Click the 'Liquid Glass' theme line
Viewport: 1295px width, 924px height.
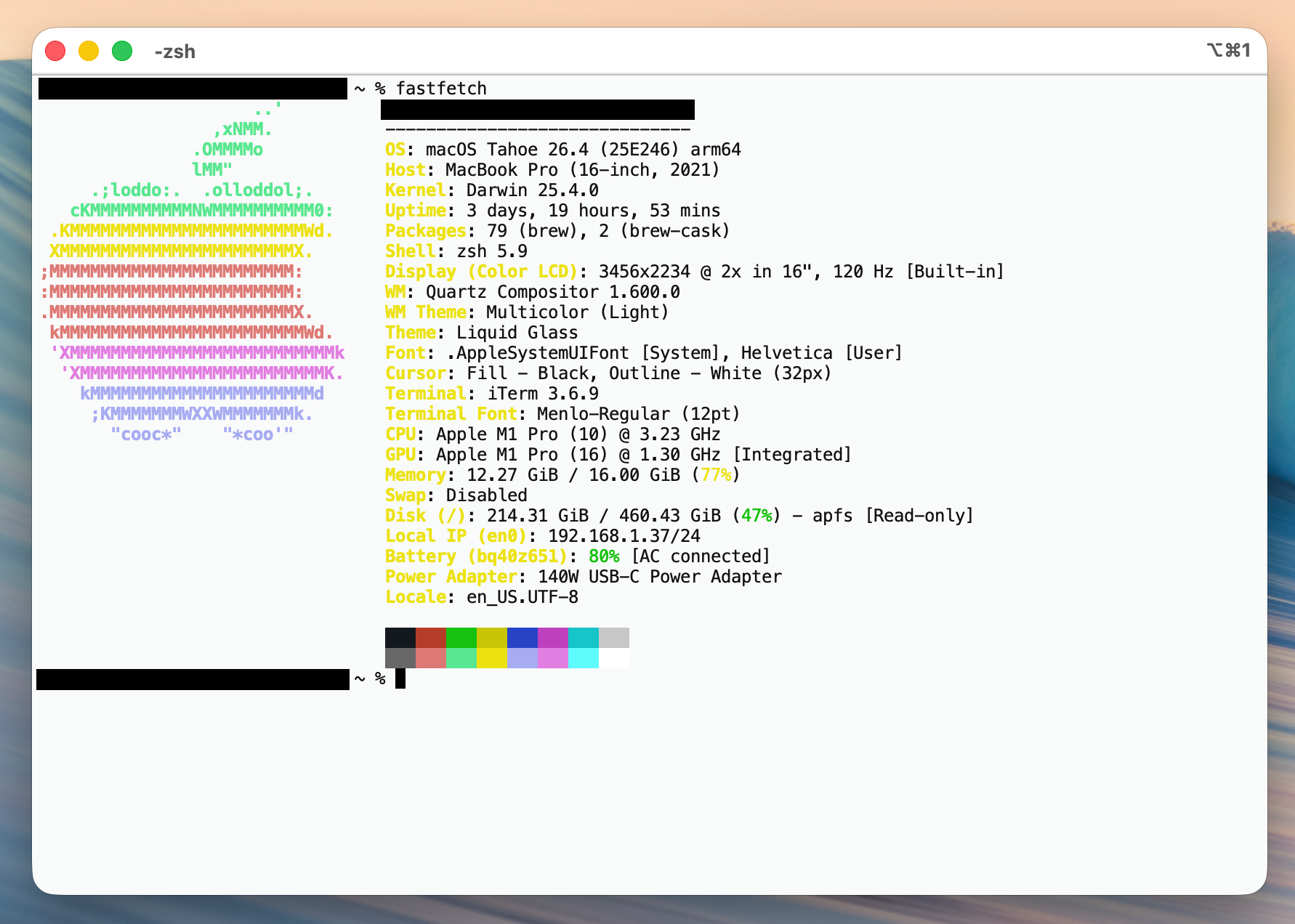482,333
